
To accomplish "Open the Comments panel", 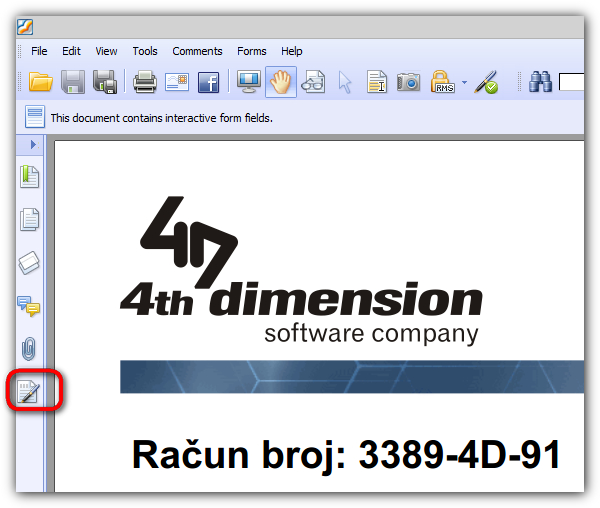I will point(29,306).
